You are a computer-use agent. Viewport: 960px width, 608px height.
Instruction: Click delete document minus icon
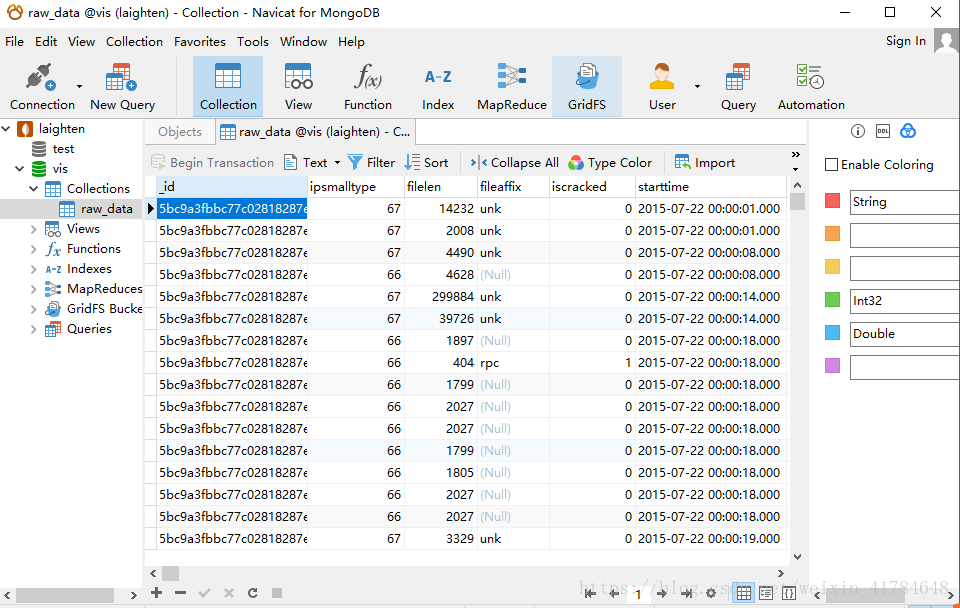(180, 593)
